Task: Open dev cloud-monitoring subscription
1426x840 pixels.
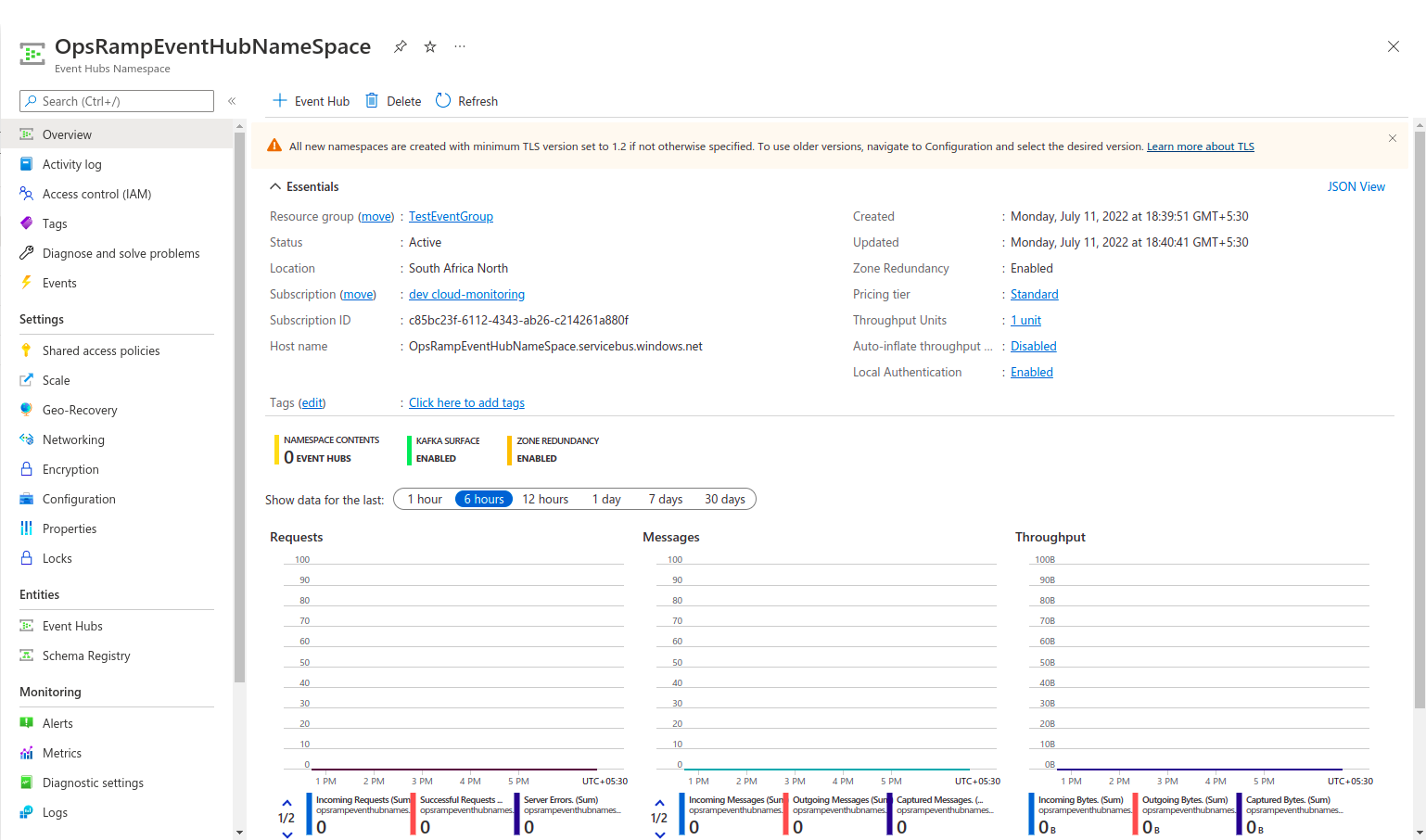Action: 466,294
